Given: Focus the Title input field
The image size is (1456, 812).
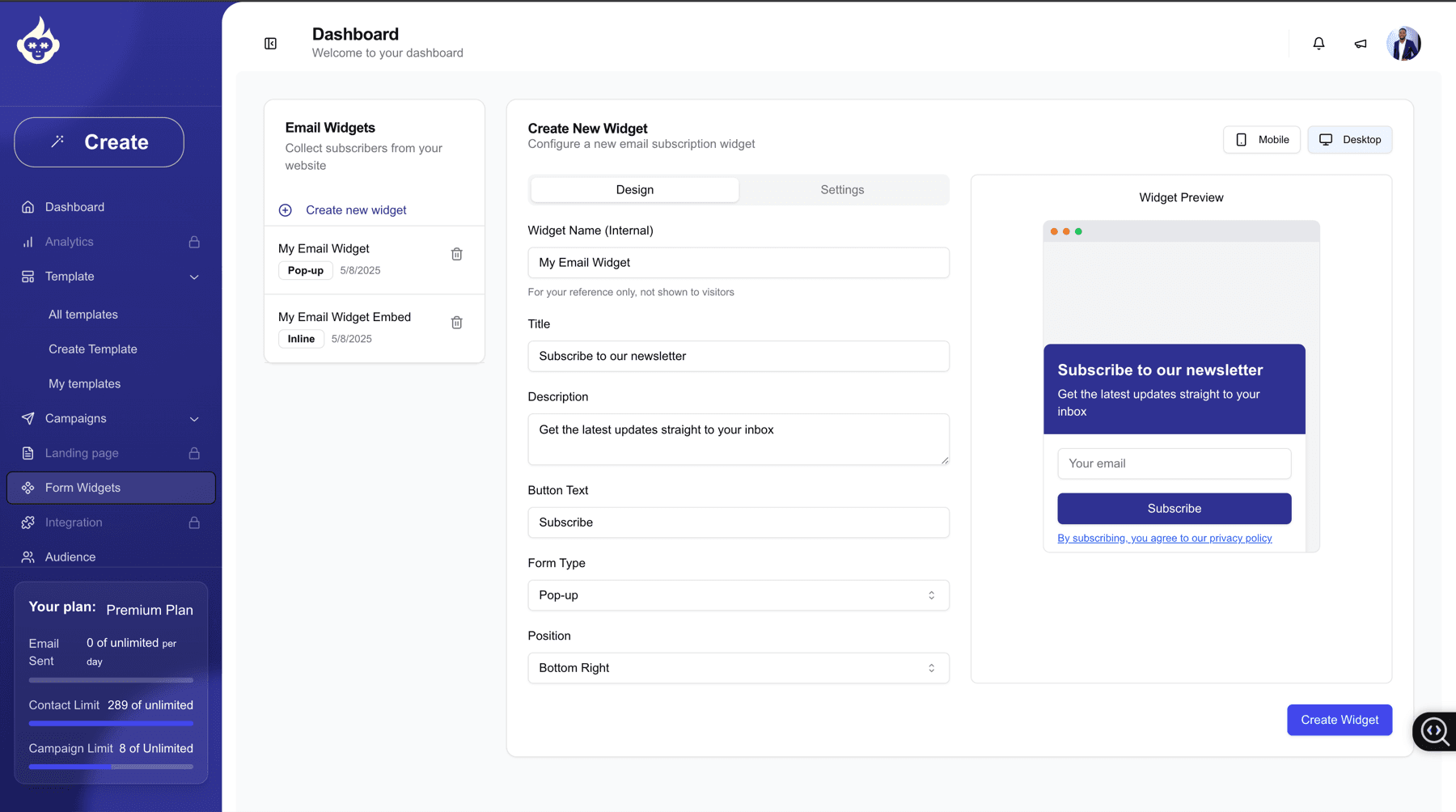Looking at the screenshot, I should [739, 356].
